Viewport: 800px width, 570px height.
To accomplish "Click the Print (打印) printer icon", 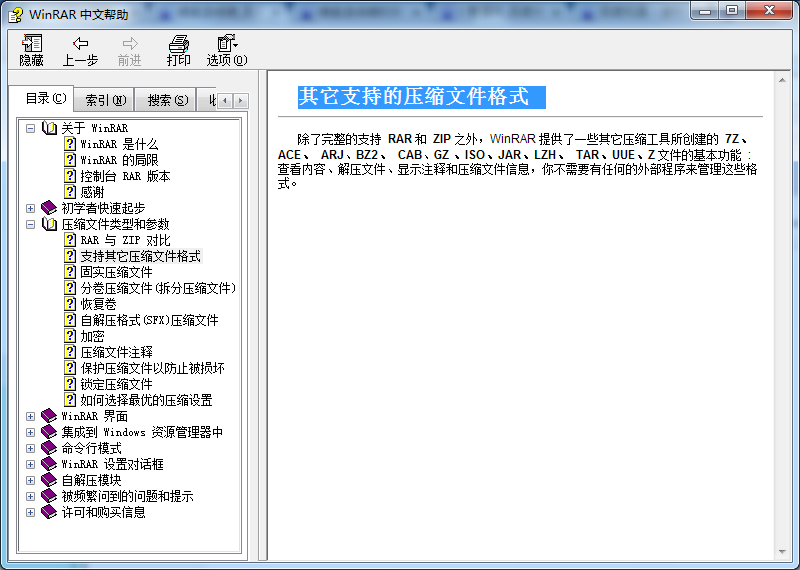I will click(179, 43).
